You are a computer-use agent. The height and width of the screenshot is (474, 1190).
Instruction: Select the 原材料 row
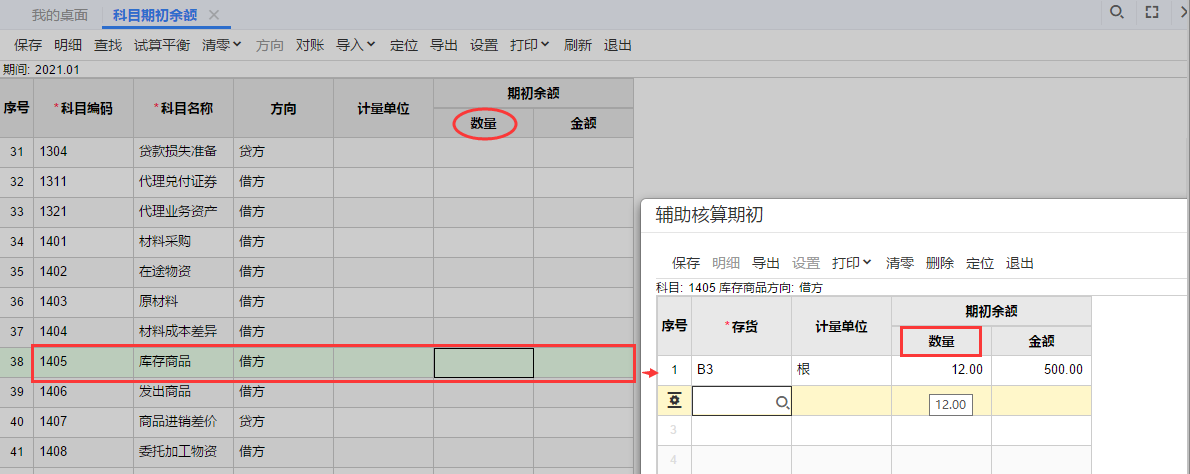click(x=316, y=302)
